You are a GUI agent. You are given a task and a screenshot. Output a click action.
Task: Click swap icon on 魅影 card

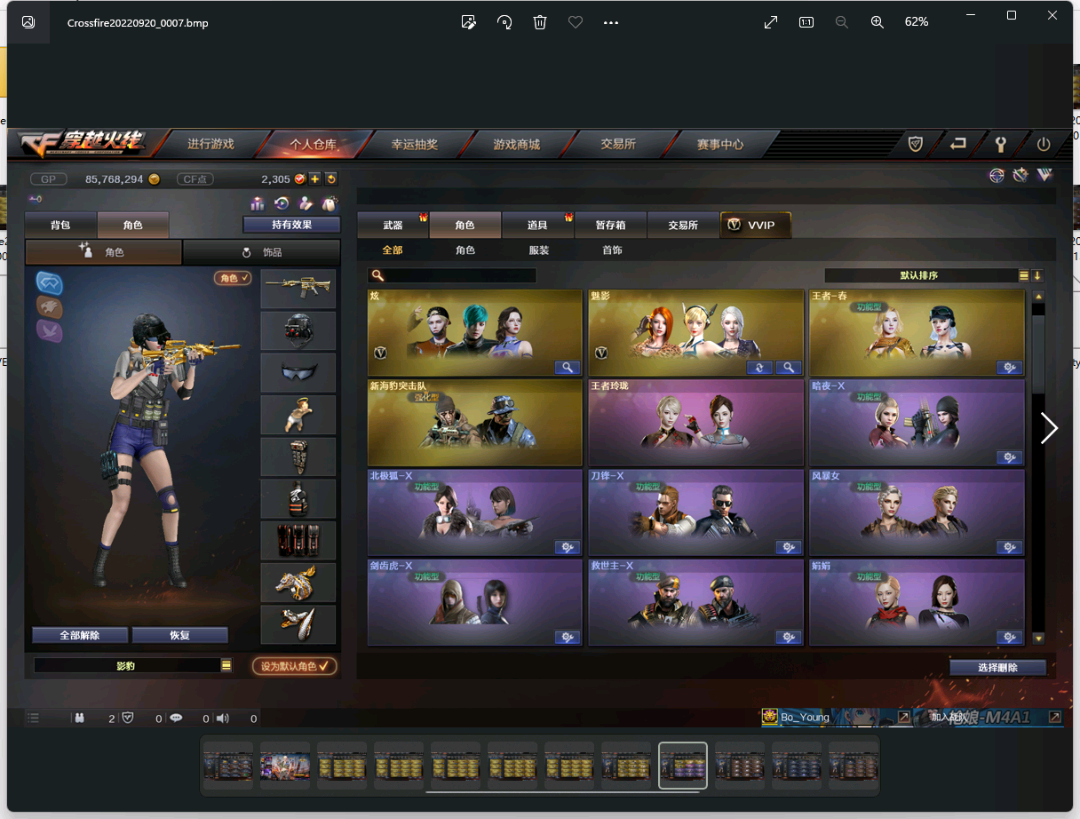(x=760, y=367)
